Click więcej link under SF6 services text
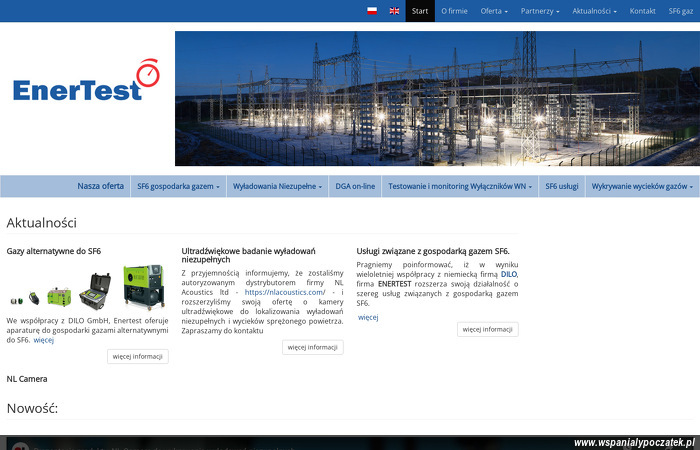Viewport: 700px width, 450px height. pos(368,317)
